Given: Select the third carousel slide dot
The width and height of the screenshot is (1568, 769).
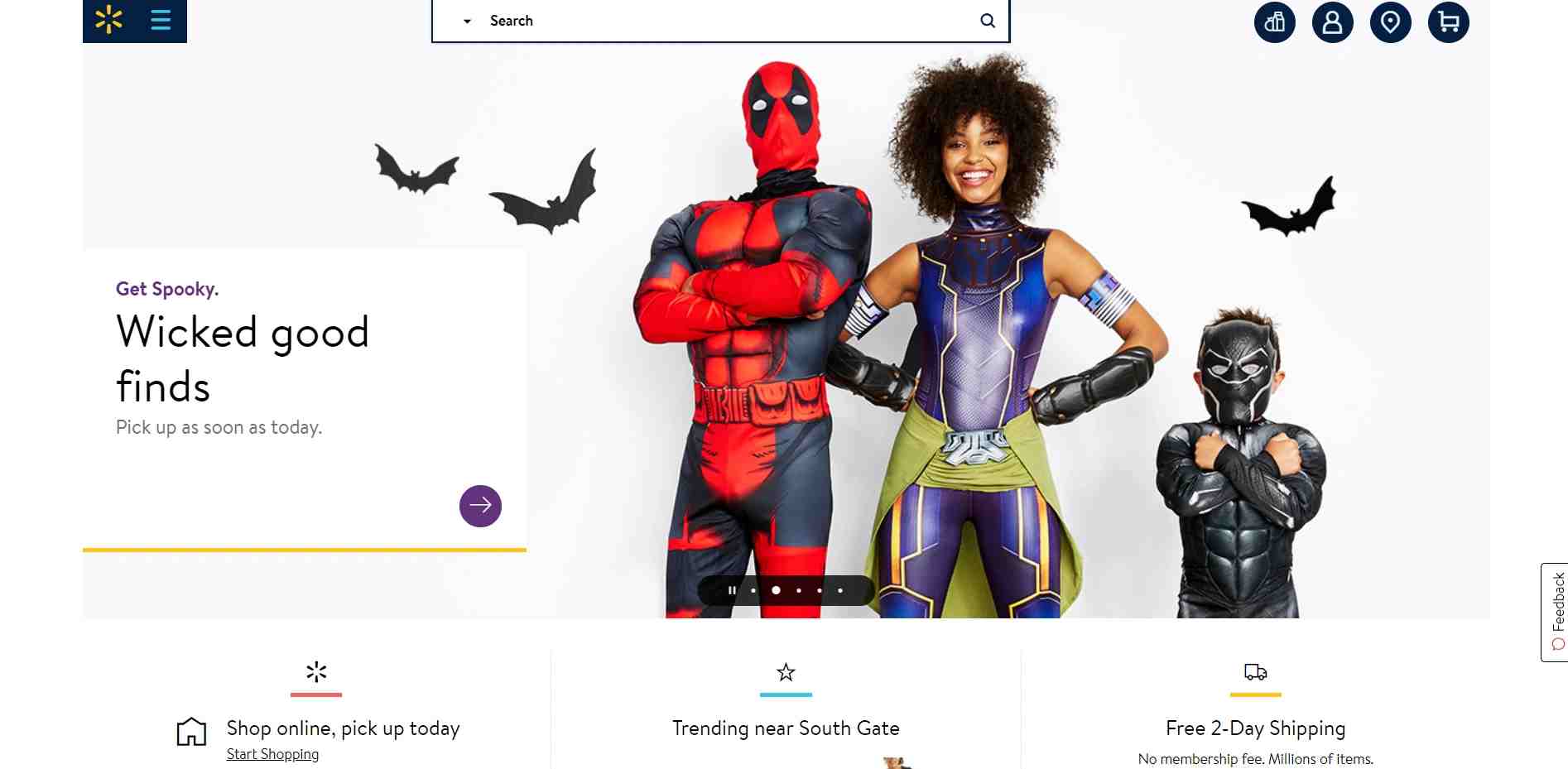Looking at the screenshot, I should (x=799, y=590).
